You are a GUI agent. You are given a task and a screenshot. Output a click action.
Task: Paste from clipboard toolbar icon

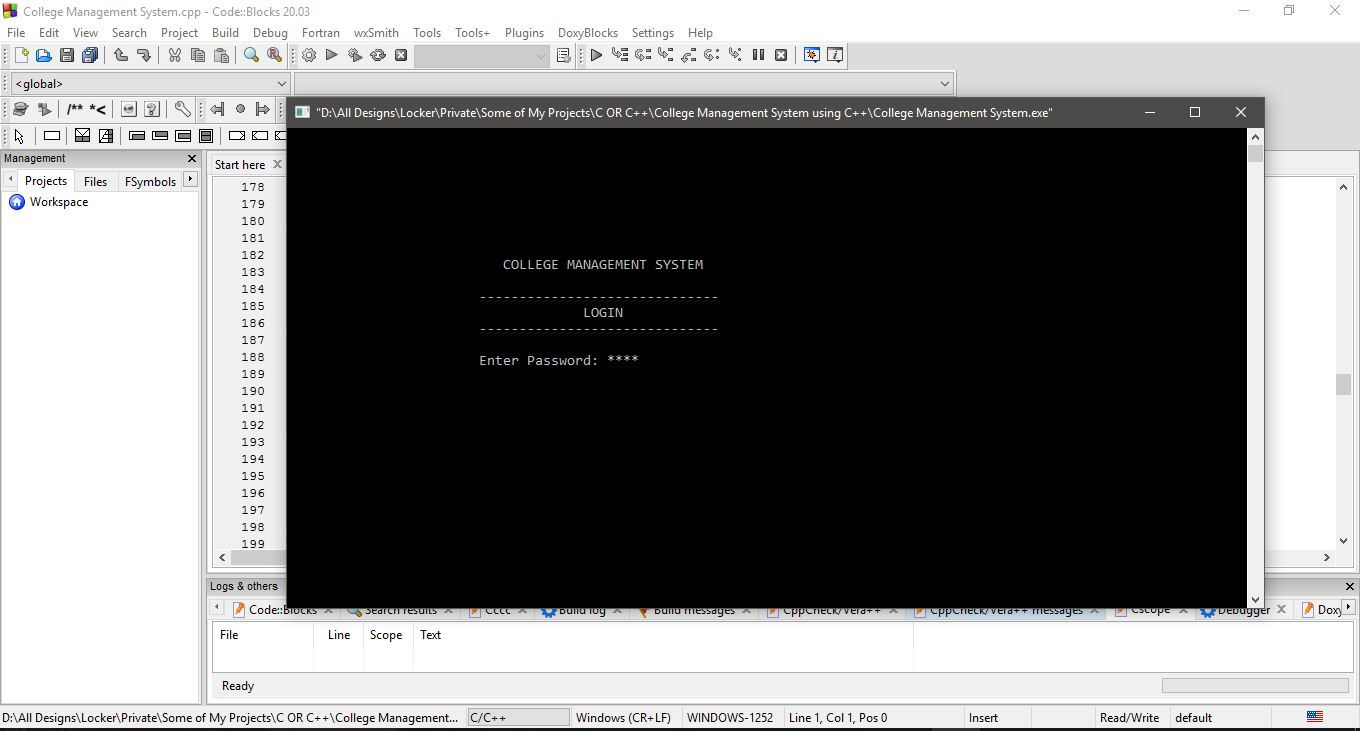coord(221,56)
